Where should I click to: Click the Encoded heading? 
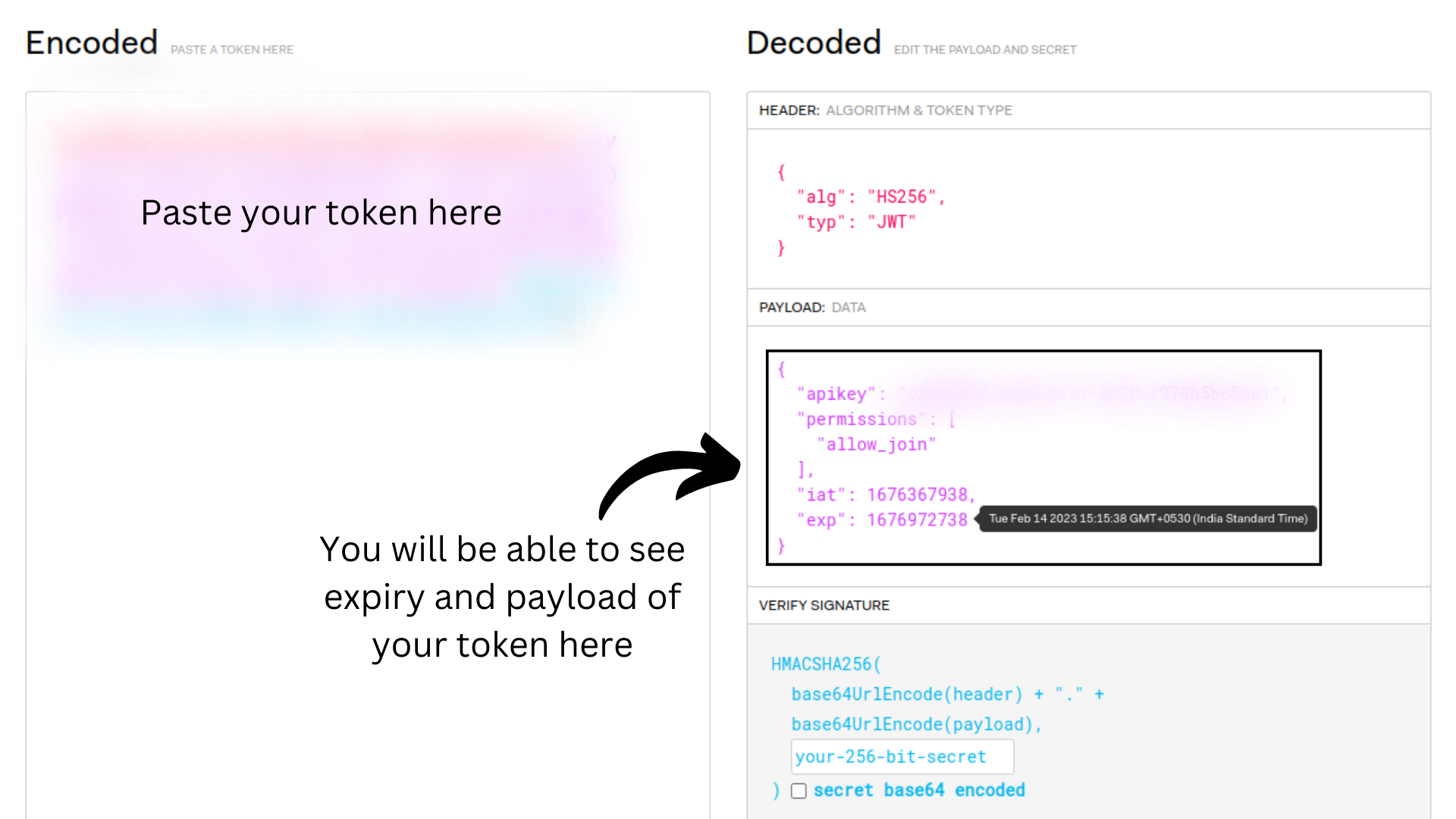click(x=92, y=42)
